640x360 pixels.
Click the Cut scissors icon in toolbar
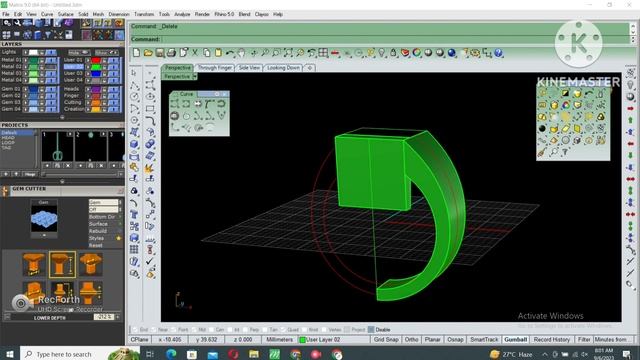click(195, 53)
